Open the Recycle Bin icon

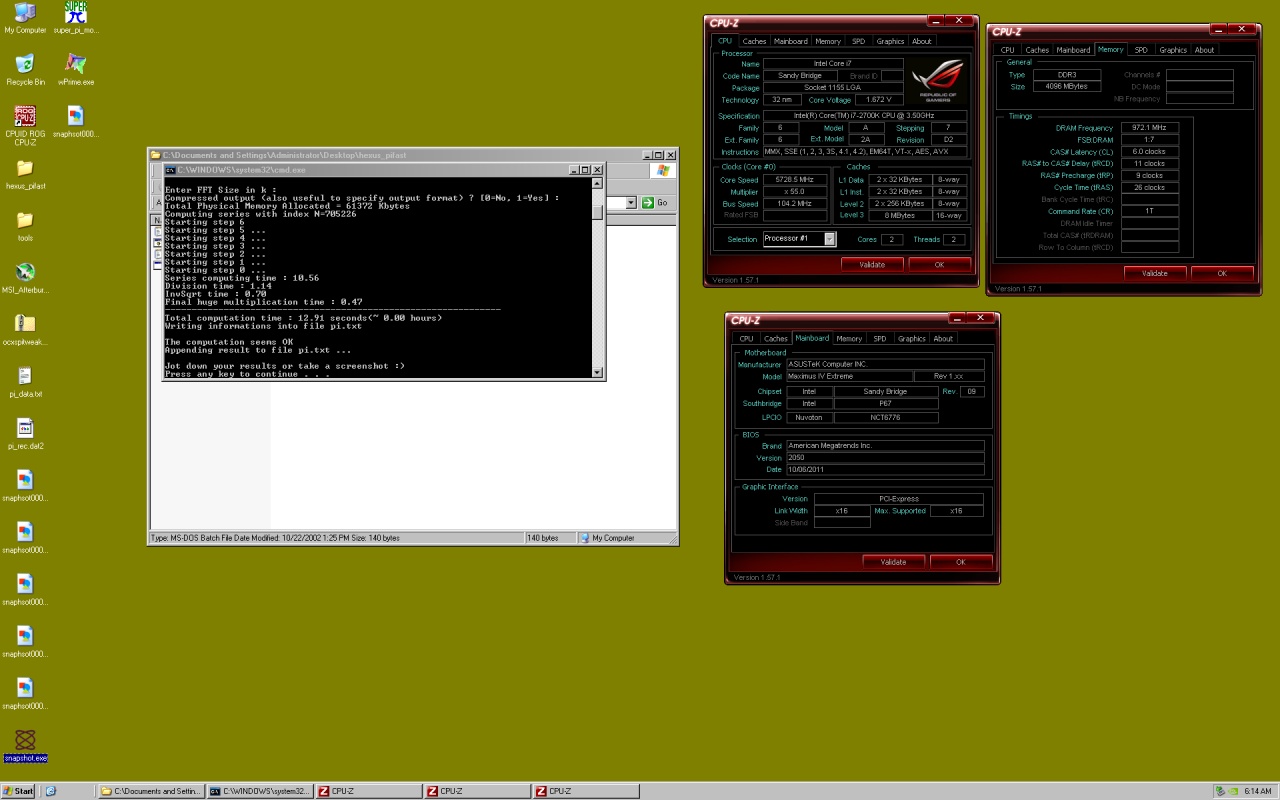click(x=25, y=65)
